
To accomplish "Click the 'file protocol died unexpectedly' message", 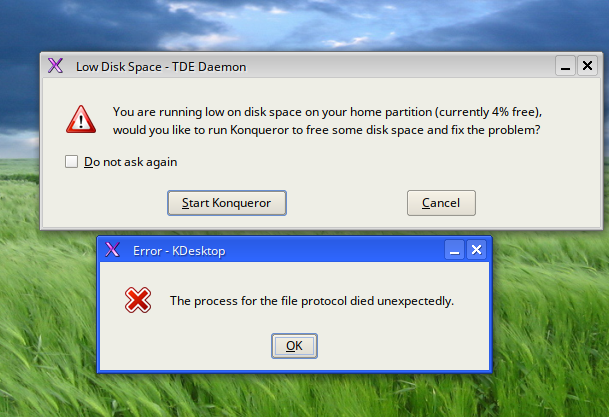I will pos(312,301).
